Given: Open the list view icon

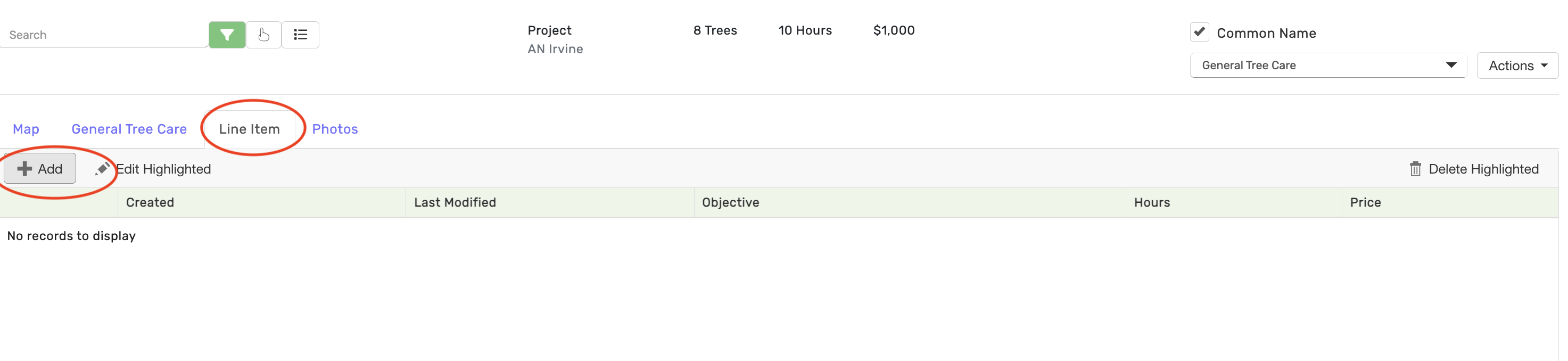Looking at the screenshot, I should click(300, 35).
